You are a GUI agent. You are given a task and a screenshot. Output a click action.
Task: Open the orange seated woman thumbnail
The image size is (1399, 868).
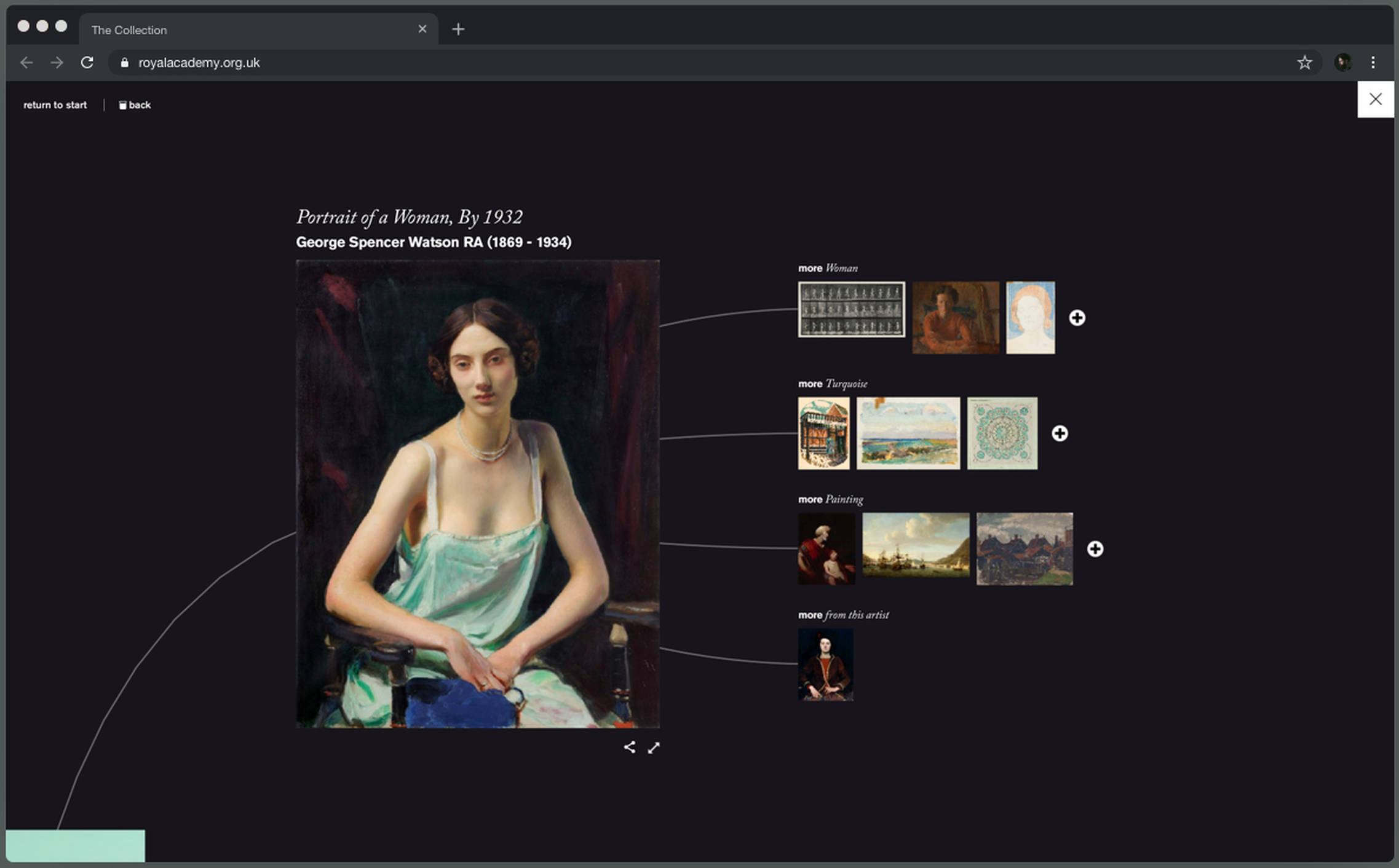(x=956, y=318)
